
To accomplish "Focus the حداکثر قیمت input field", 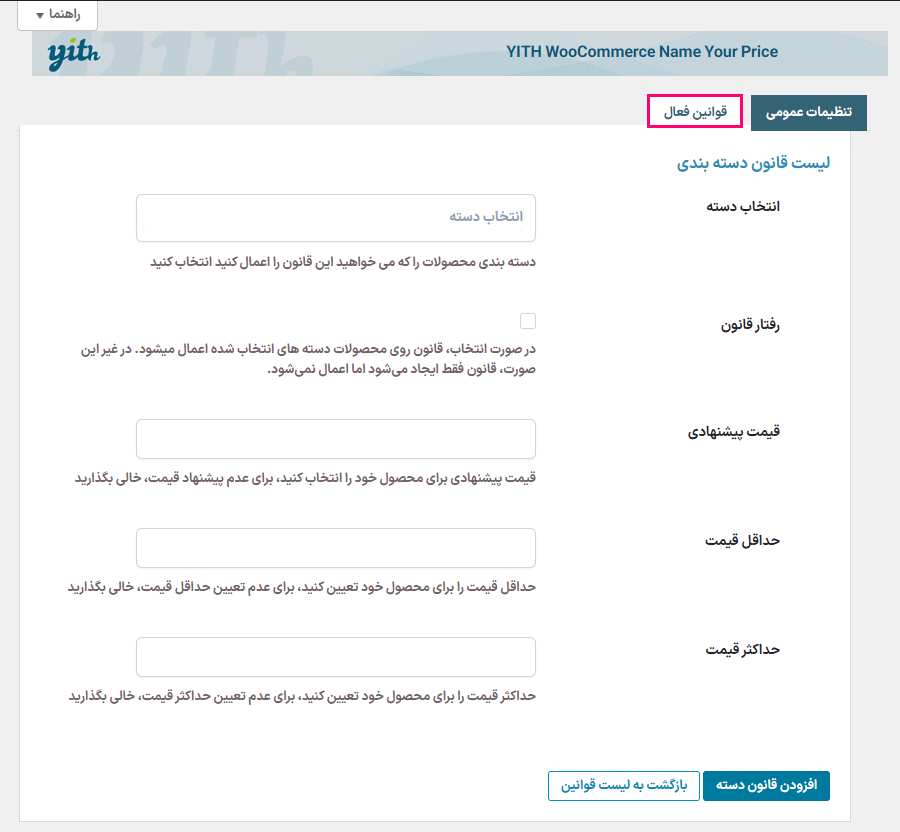I will coord(336,657).
